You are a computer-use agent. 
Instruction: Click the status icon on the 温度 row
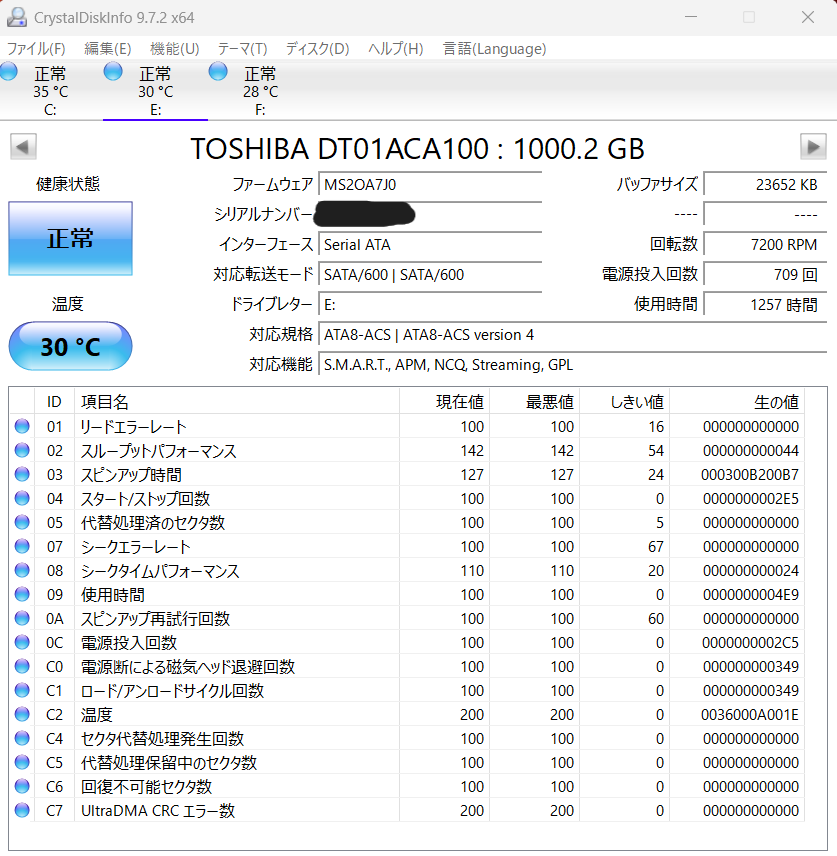pos(21,714)
